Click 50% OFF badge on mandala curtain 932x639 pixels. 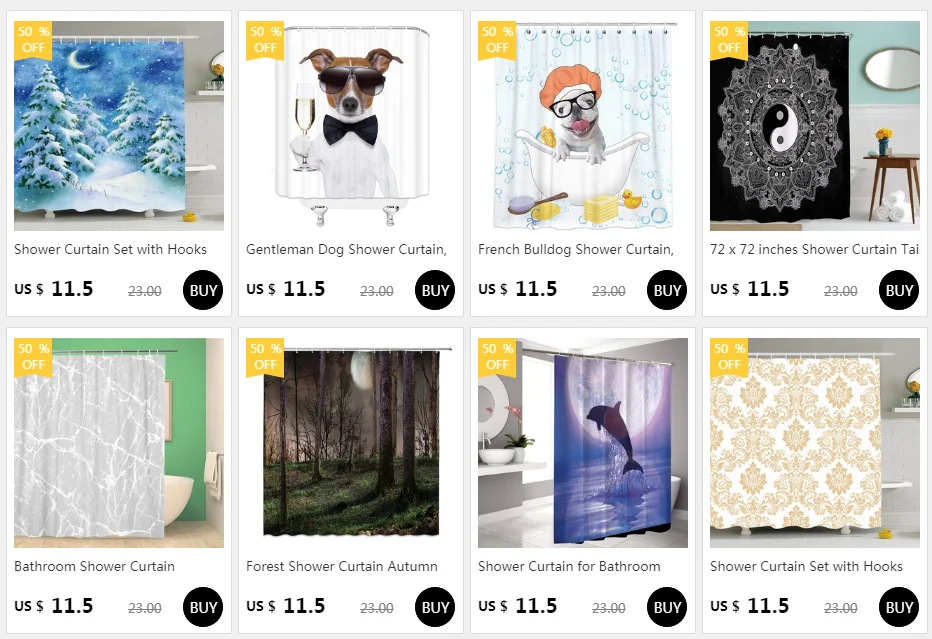click(x=729, y=40)
